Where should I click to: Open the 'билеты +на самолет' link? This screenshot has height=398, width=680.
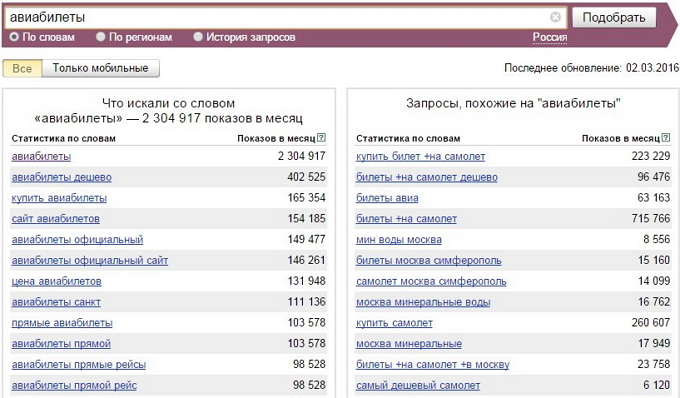406,219
